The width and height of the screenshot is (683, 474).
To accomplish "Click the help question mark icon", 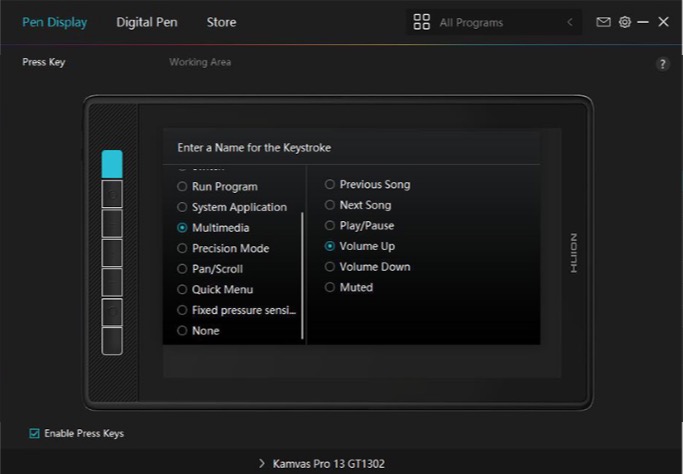I will point(663,64).
